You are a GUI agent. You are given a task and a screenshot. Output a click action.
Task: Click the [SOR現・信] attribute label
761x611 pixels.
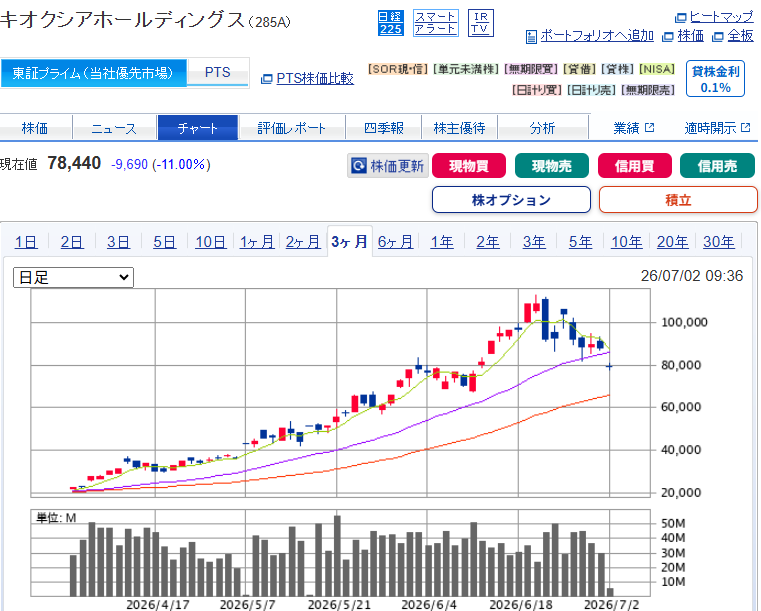pyautogui.click(x=397, y=69)
